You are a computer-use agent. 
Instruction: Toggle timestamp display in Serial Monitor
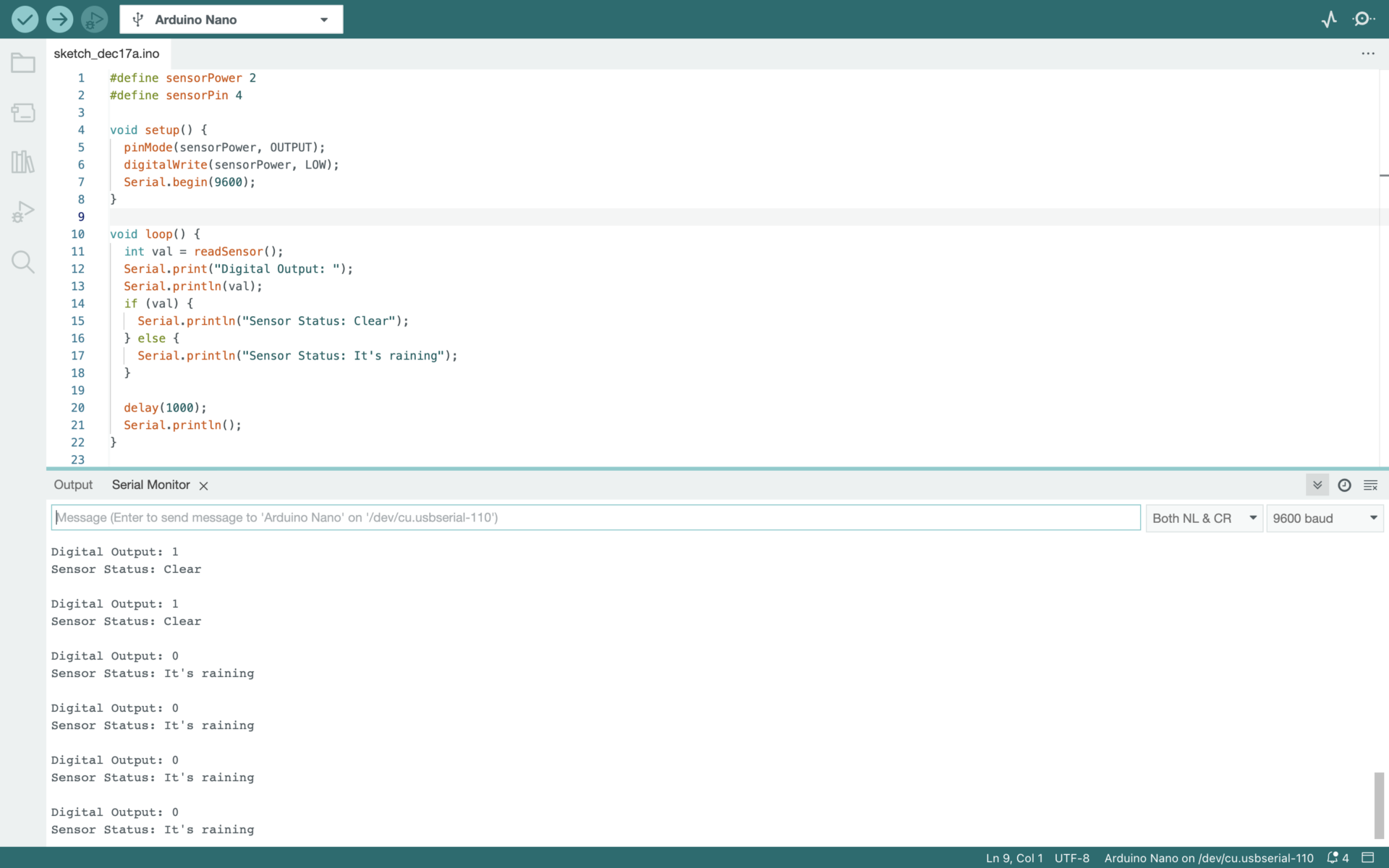pos(1344,485)
